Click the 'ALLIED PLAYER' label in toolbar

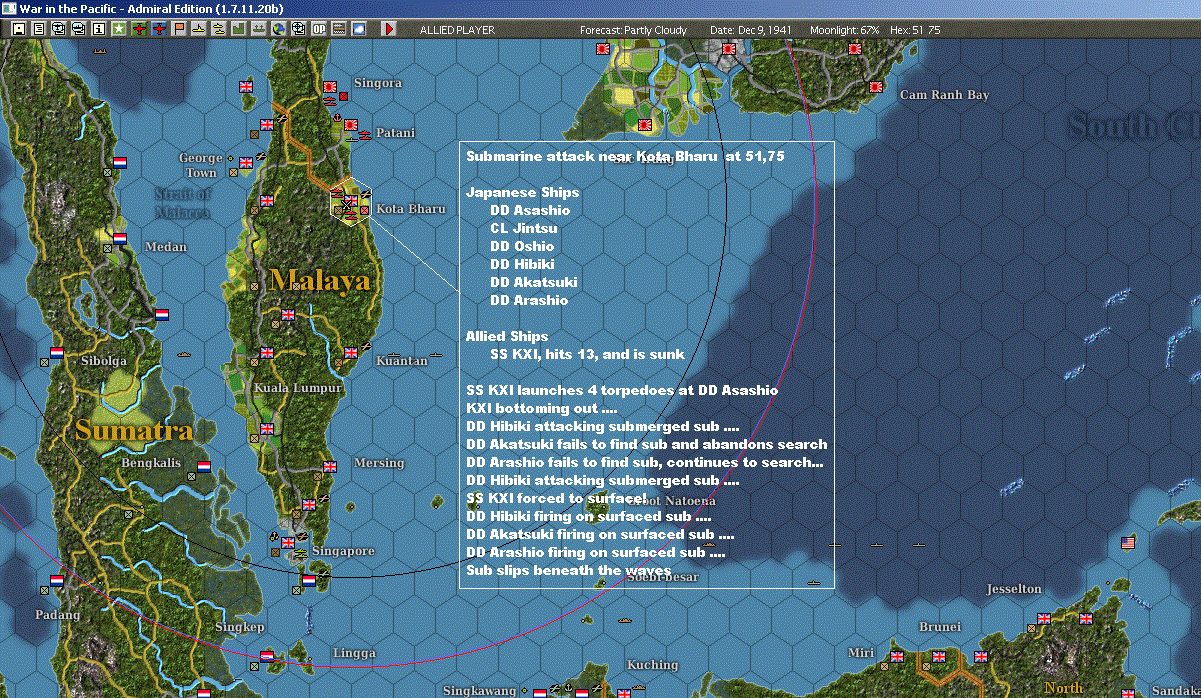[x=457, y=30]
